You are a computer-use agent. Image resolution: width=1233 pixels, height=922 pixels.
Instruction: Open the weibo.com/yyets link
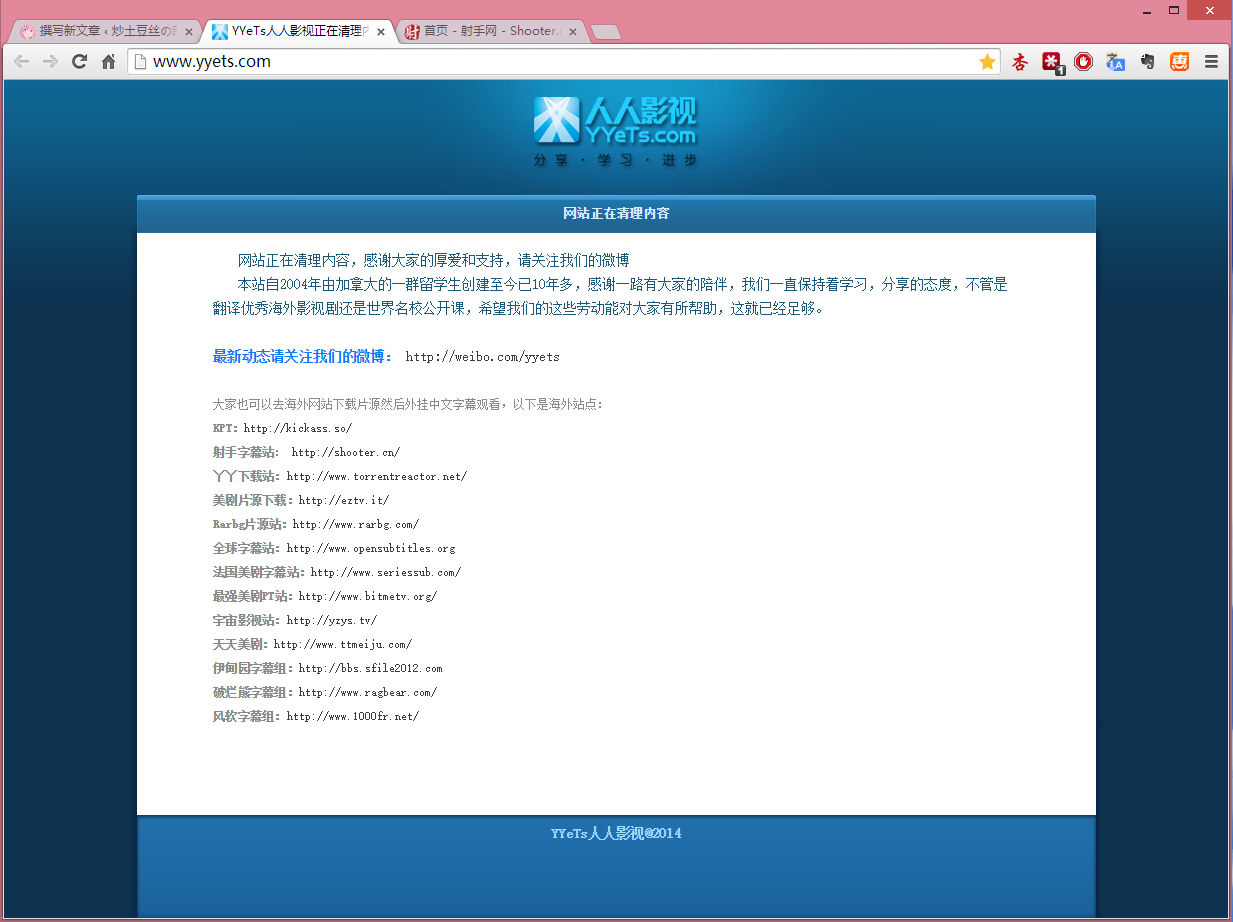pos(482,357)
